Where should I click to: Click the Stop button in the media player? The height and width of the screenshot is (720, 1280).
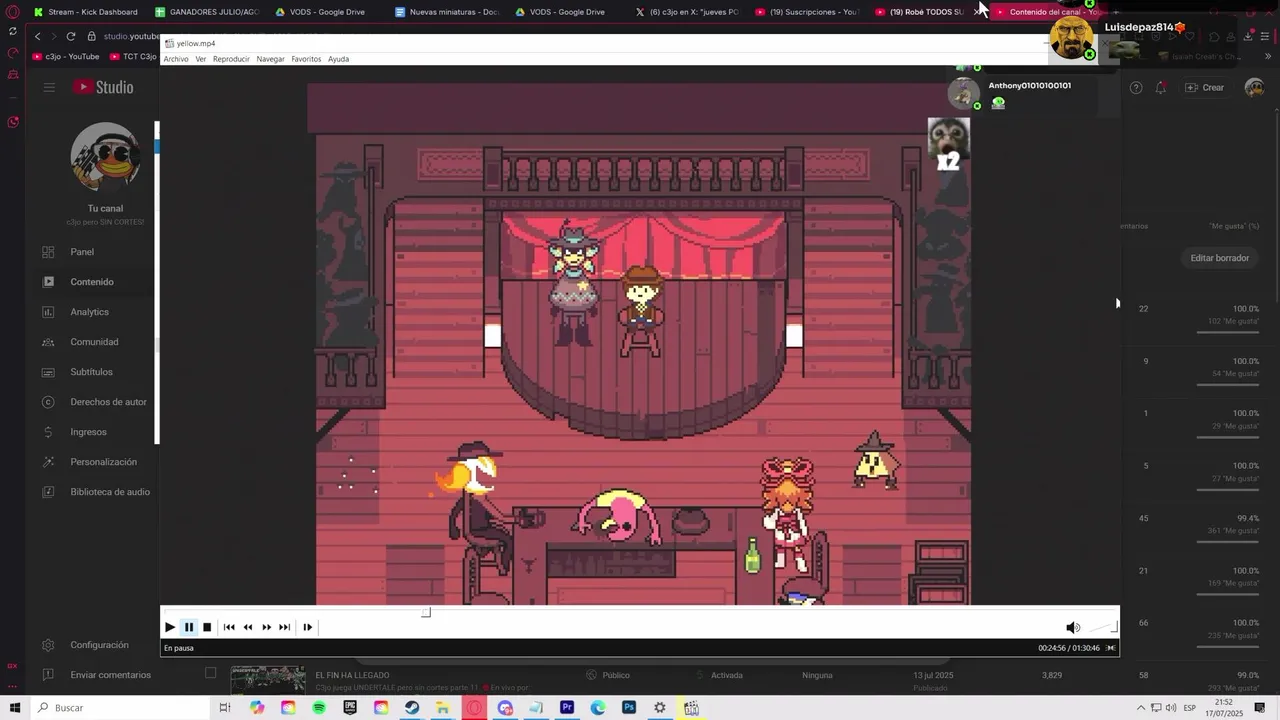point(207,627)
